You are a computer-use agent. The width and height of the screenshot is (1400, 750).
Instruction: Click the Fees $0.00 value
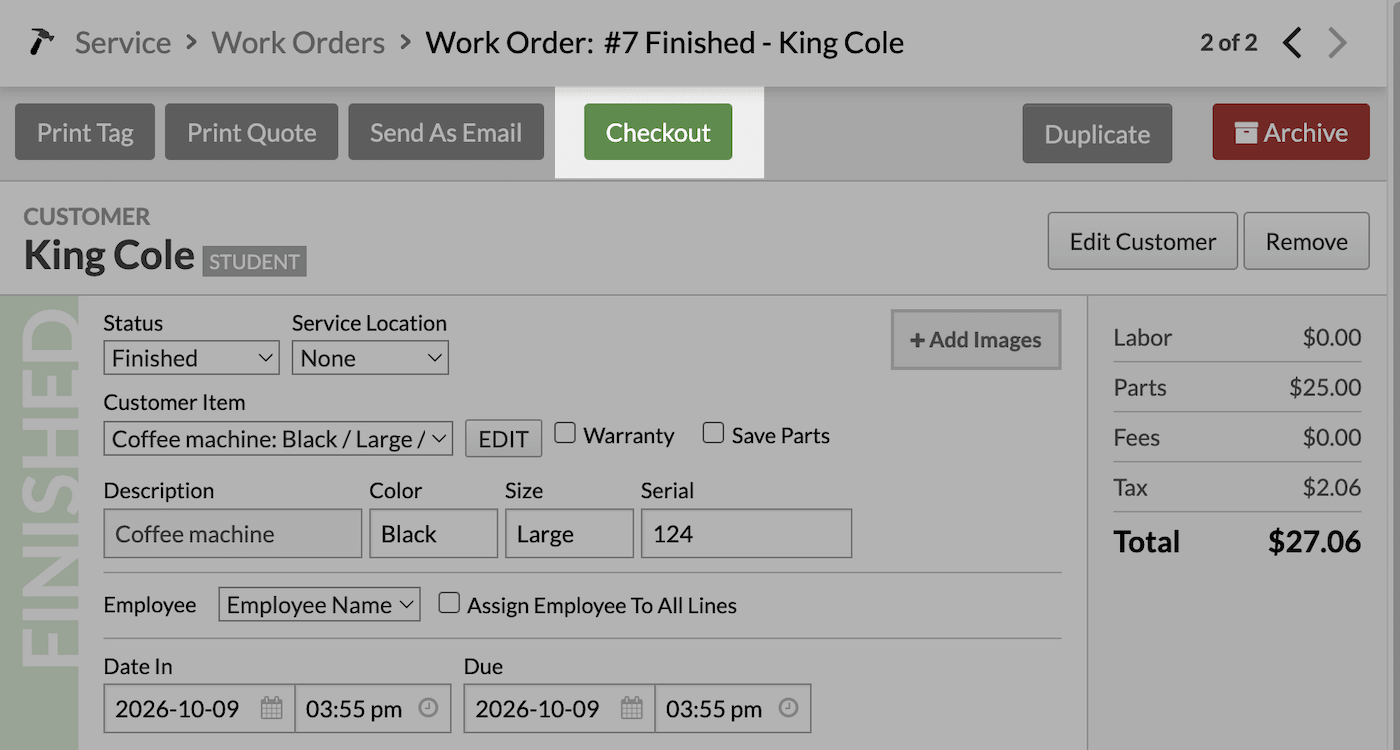pos(1332,437)
